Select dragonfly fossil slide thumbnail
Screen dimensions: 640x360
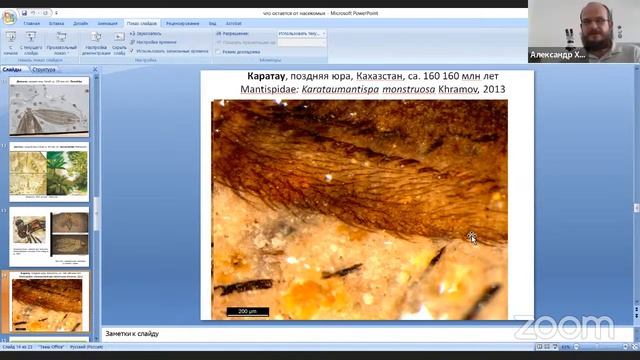pos(49,107)
